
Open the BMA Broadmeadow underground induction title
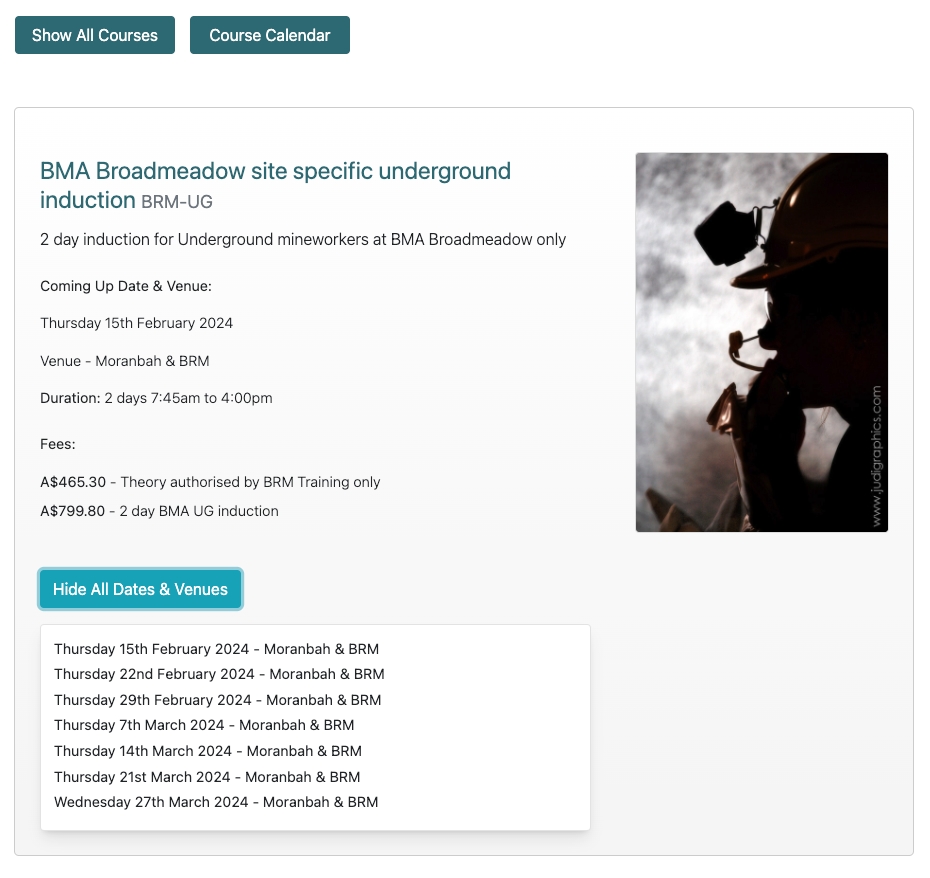275,172
